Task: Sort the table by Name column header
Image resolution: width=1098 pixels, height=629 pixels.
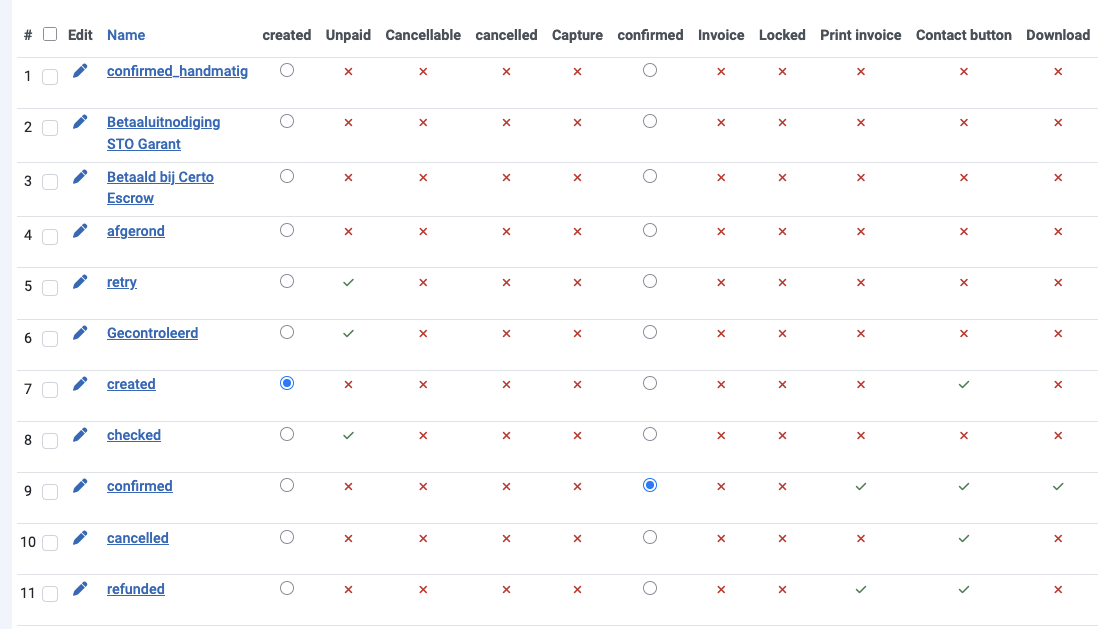Action: pyautogui.click(x=126, y=35)
